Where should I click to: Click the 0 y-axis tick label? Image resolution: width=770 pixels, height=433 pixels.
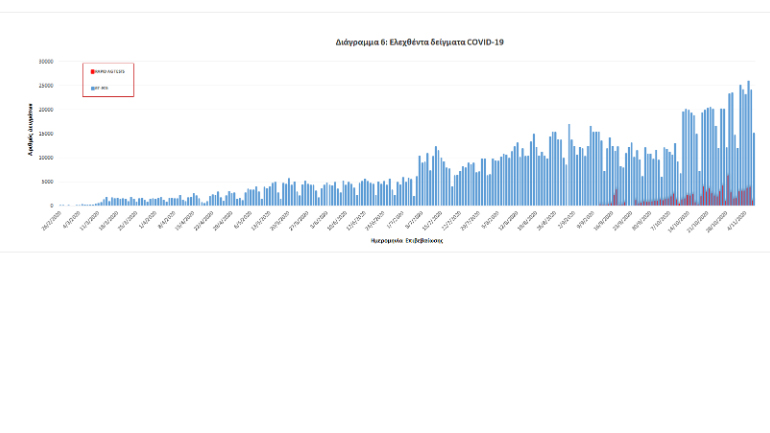pos(51,205)
